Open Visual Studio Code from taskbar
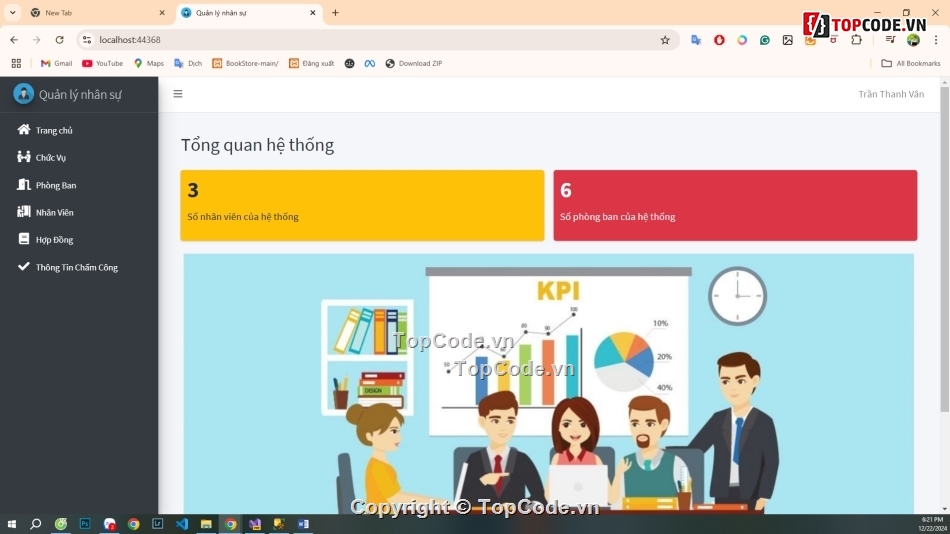The height and width of the screenshot is (534, 950). pos(182,524)
